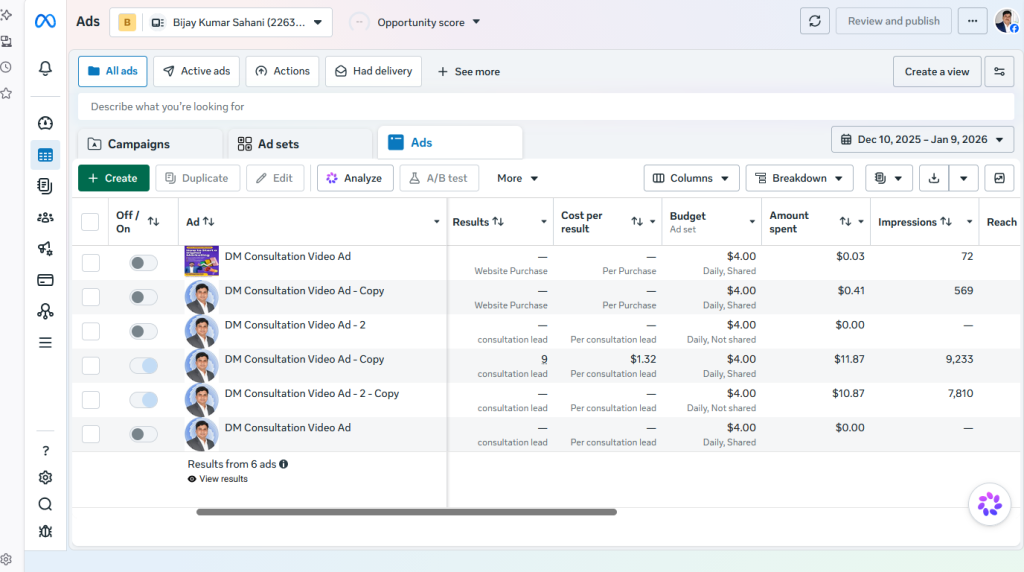Click the View results link
This screenshot has width=1024, height=572.
coord(217,479)
